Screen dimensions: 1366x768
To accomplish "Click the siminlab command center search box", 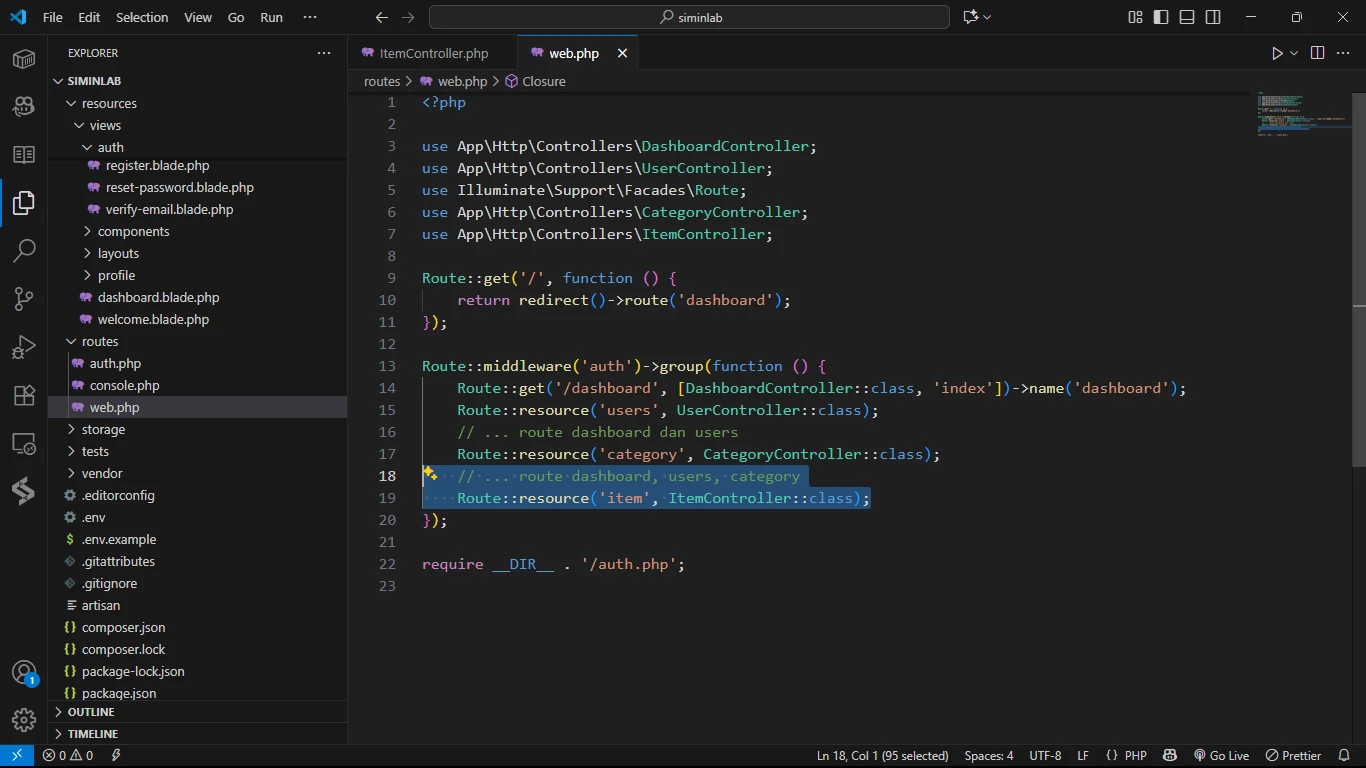I will point(689,17).
